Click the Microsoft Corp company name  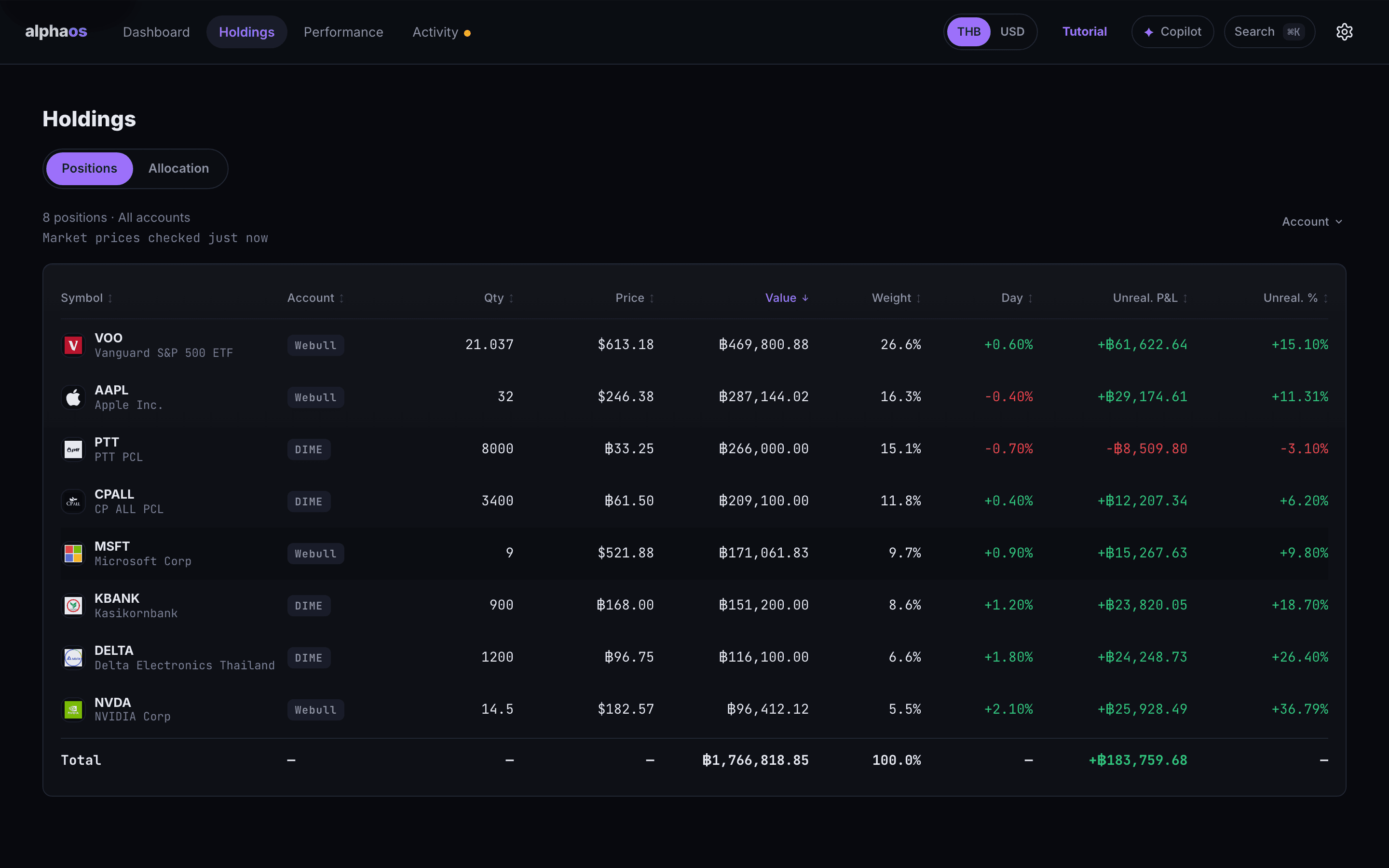pos(143,561)
